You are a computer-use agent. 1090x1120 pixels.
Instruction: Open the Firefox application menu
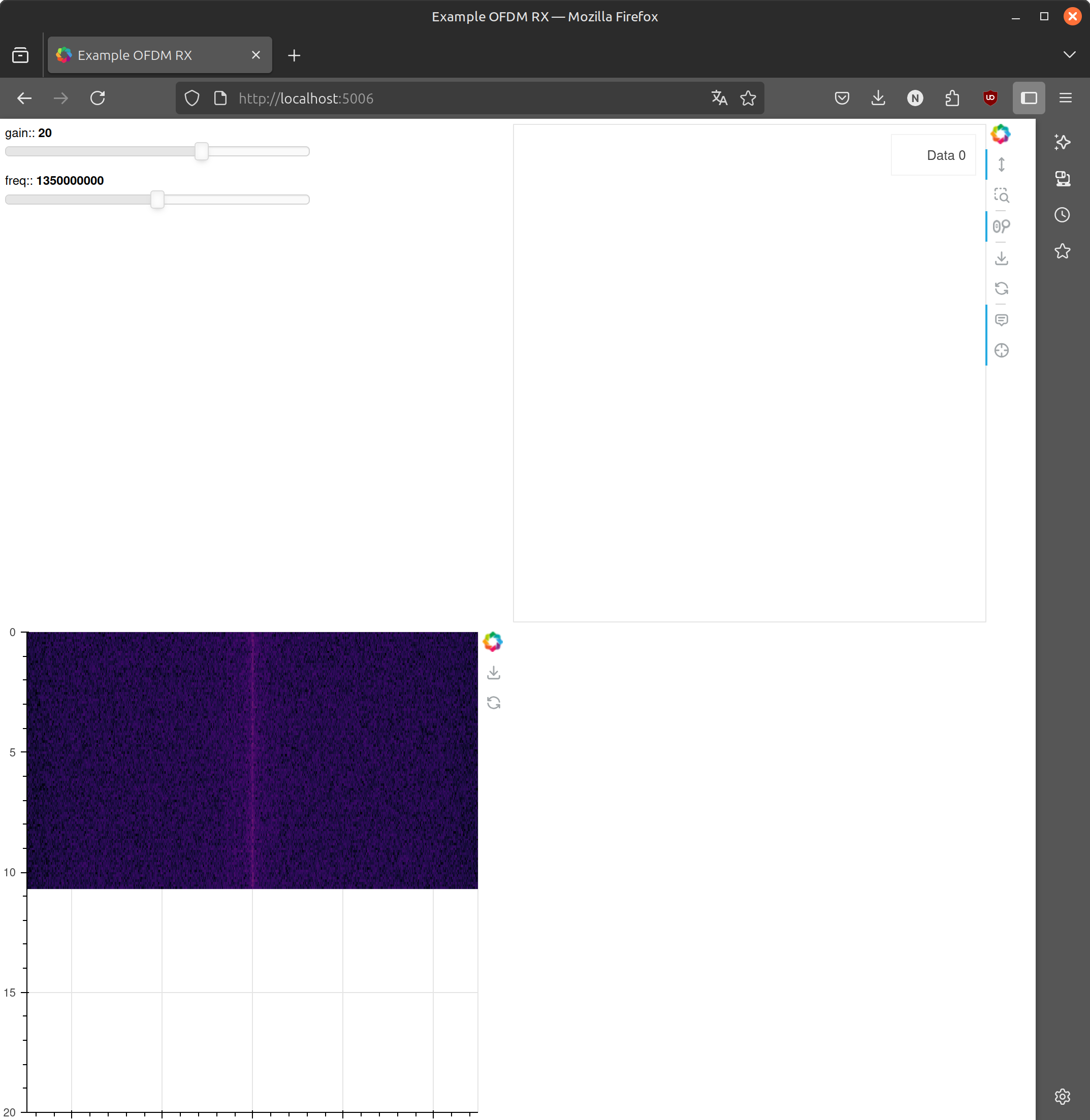click(1065, 98)
